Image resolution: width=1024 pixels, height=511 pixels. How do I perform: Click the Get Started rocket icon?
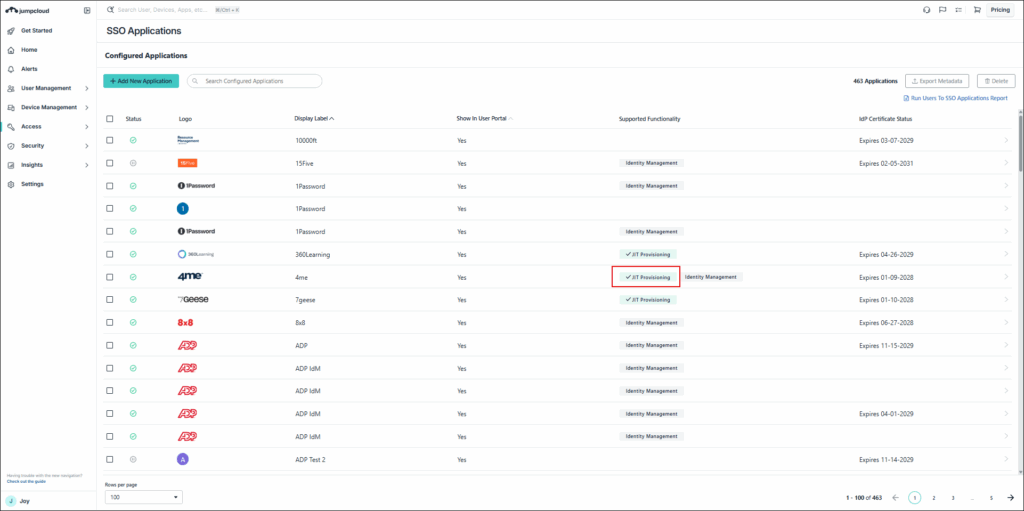(11, 31)
